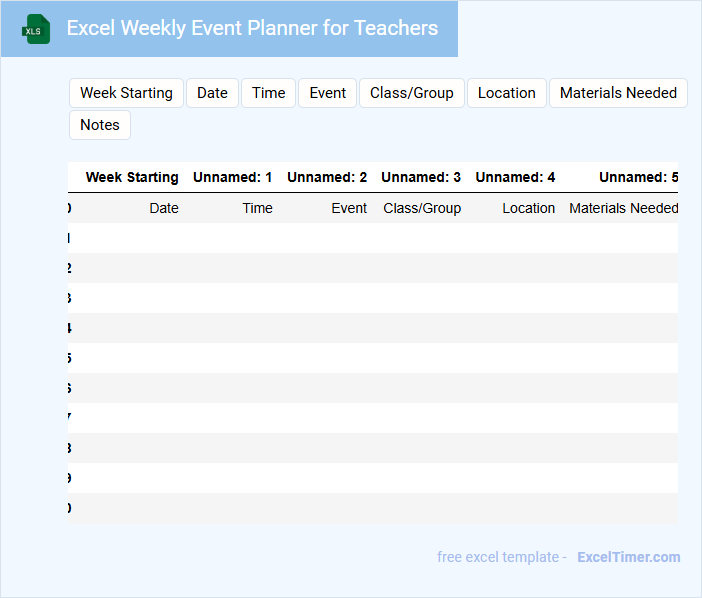Select the Event cell in the table
The height and width of the screenshot is (598, 702).
pos(349,208)
